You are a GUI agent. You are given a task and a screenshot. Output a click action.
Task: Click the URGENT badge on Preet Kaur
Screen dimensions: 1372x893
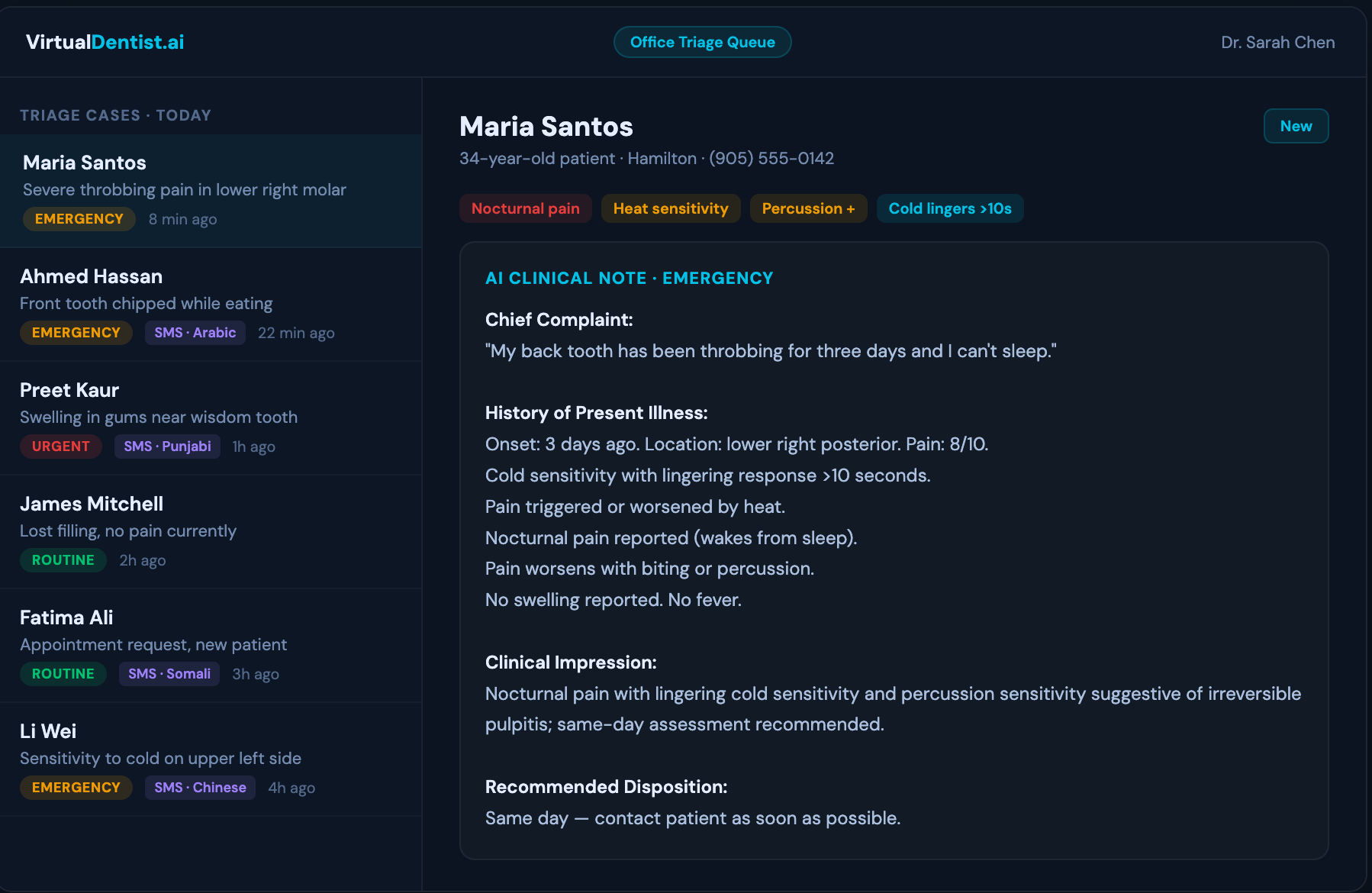click(x=60, y=446)
